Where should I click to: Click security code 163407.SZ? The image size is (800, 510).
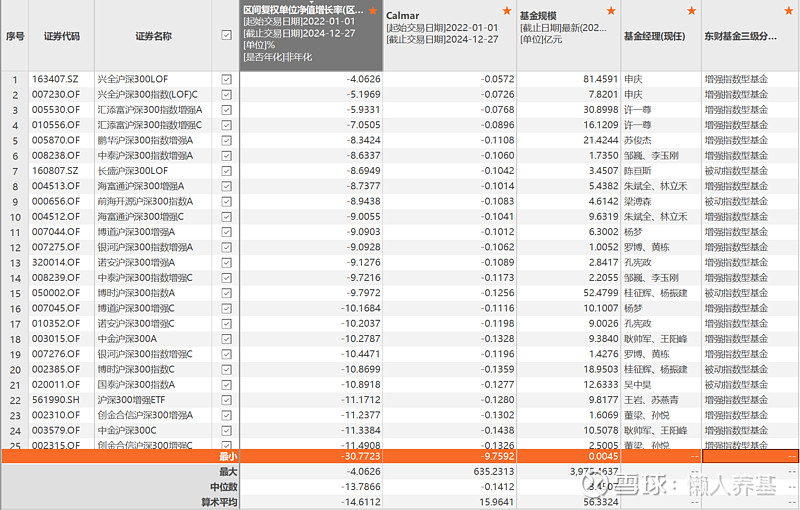coord(55,79)
